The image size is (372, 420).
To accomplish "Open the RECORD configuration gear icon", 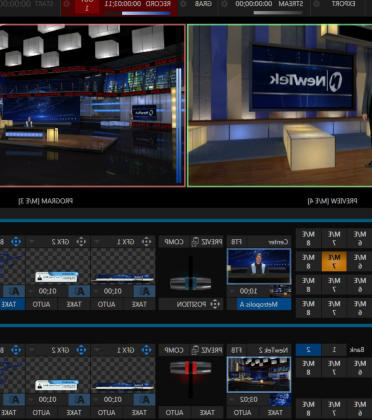I will [66, 4].
